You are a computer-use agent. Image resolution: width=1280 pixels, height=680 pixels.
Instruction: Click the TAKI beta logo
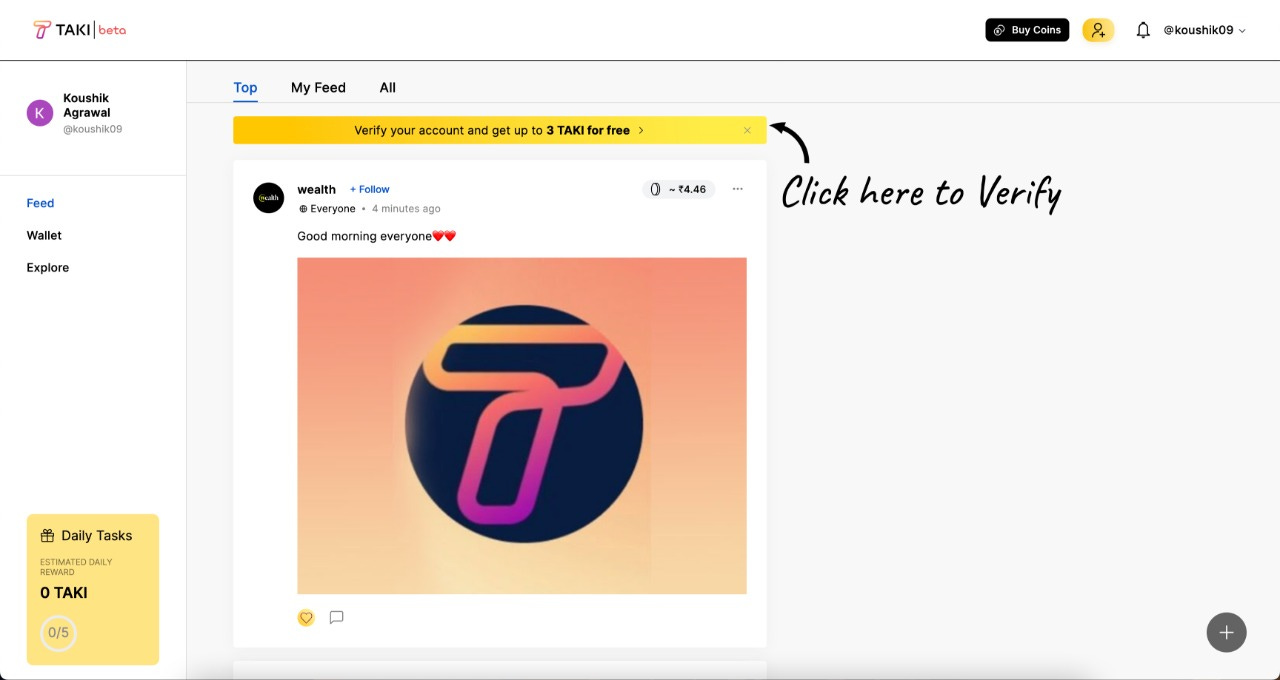pyautogui.click(x=80, y=30)
